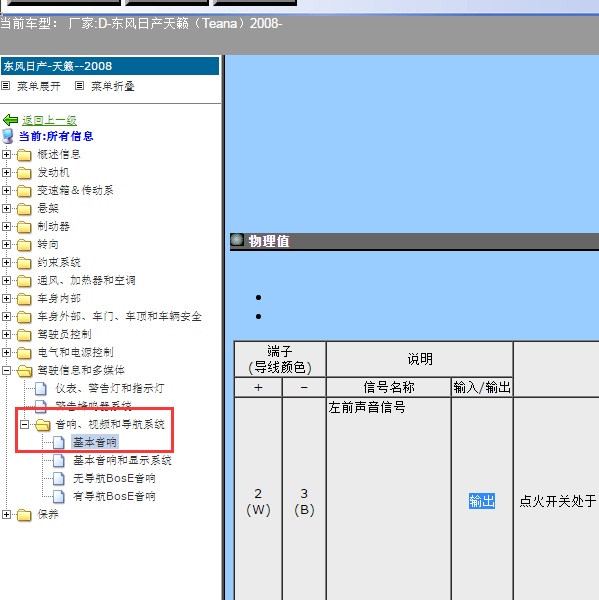Click the 左前声音信号 cell
This screenshot has width=599, height=600.
point(388,499)
